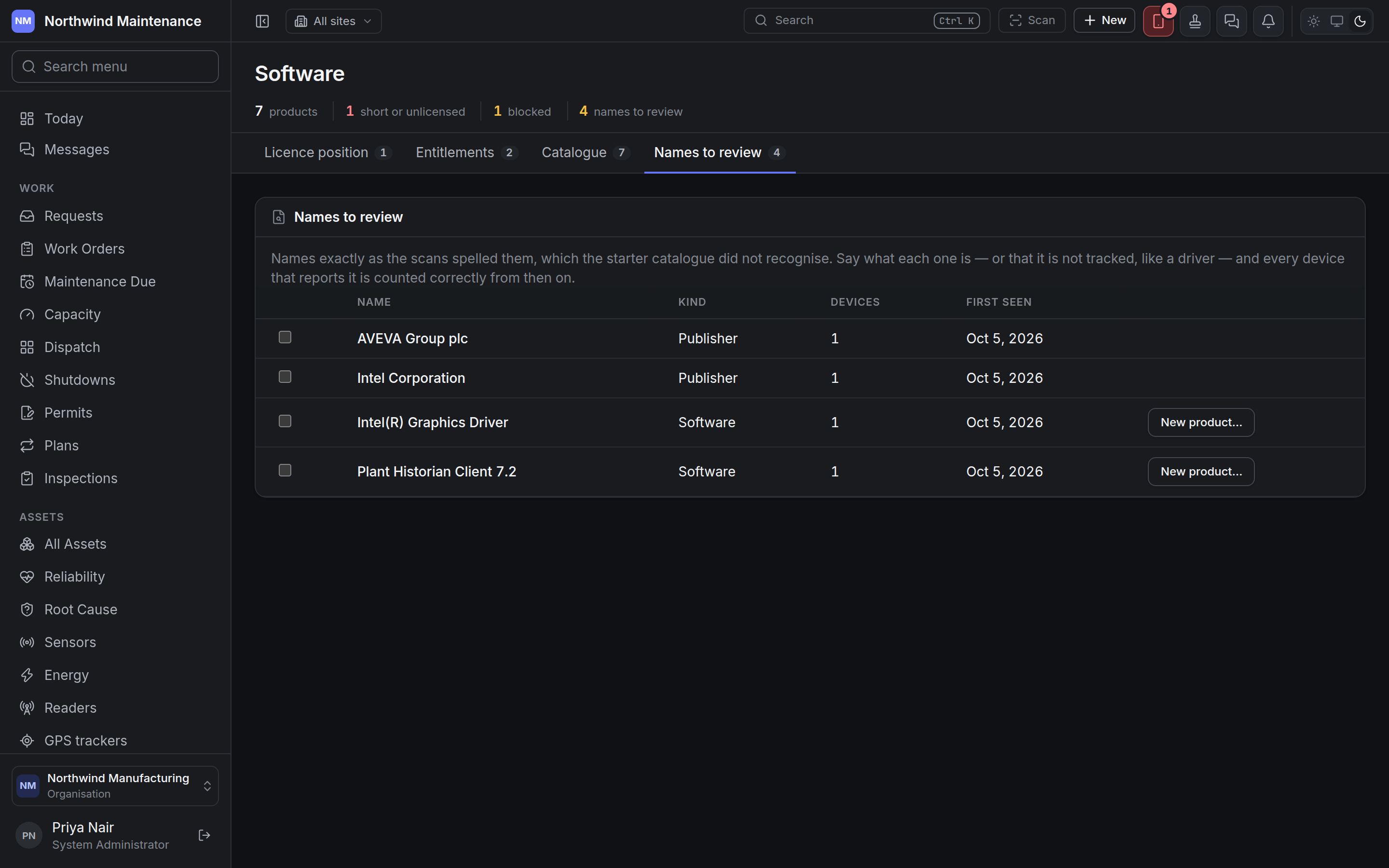Screen dimensions: 1389x868
Task: Open the notifications bell
Action: (1268, 21)
